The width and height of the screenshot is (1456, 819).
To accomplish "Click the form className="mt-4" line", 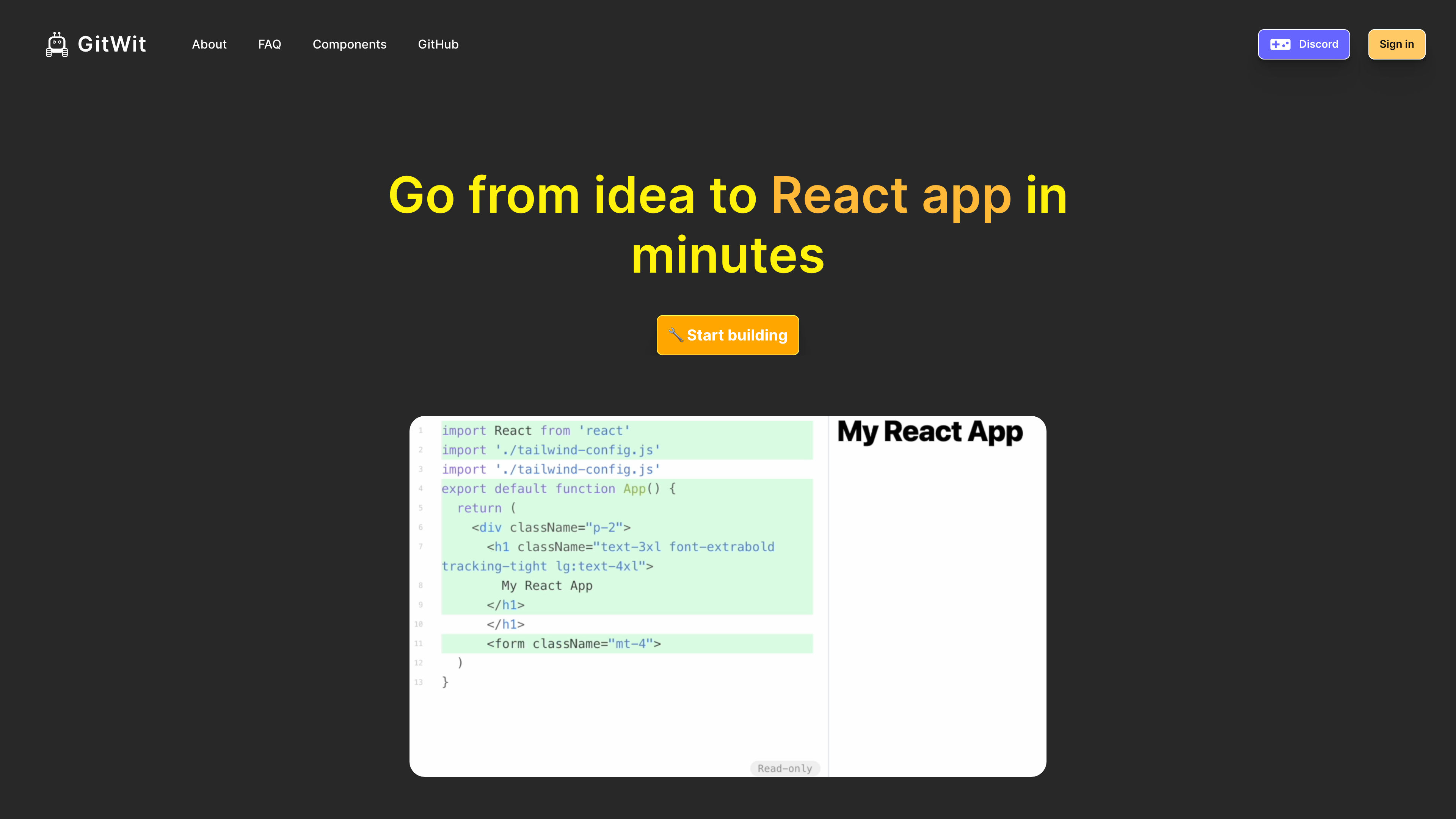I will (574, 643).
